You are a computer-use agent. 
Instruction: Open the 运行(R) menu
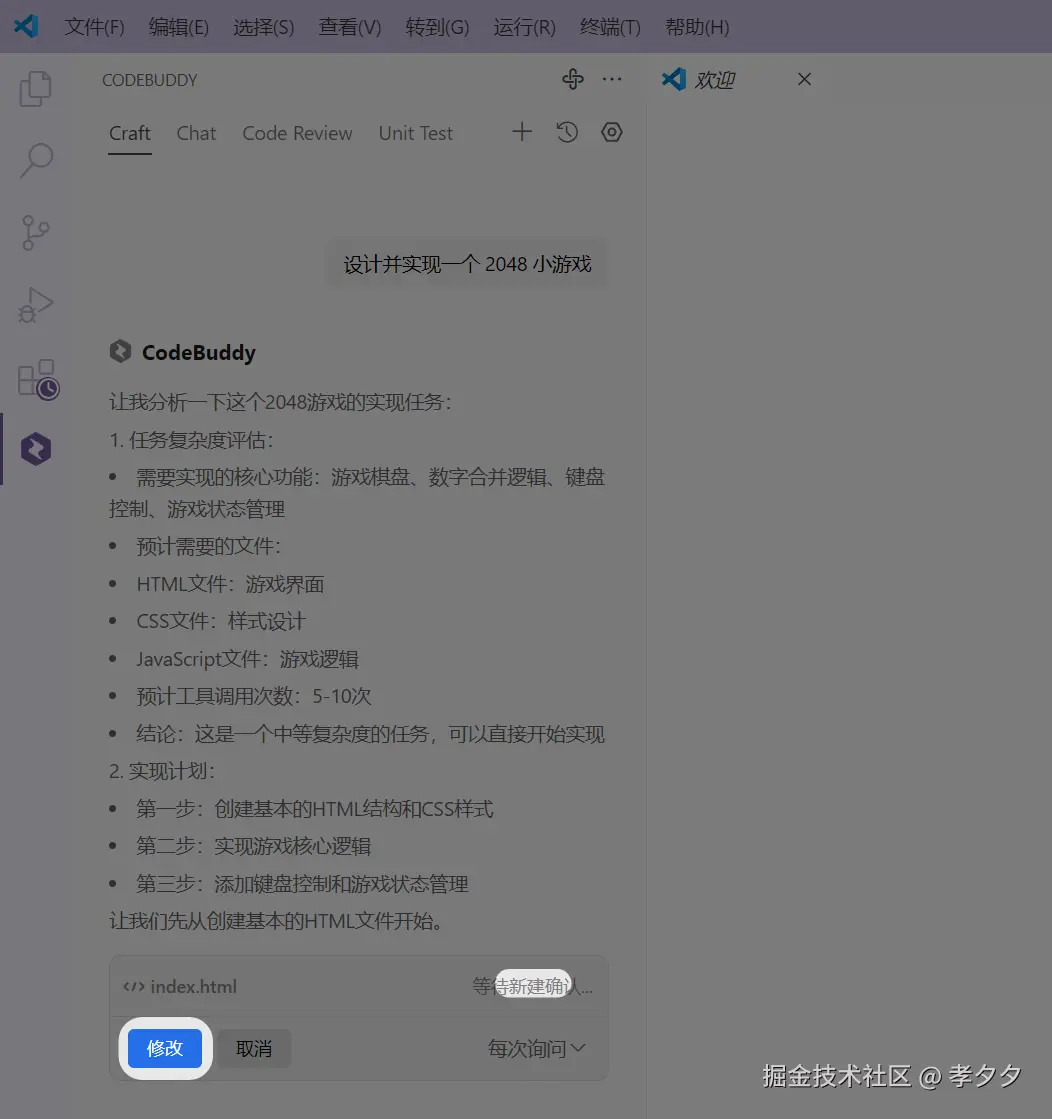(524, 27)
